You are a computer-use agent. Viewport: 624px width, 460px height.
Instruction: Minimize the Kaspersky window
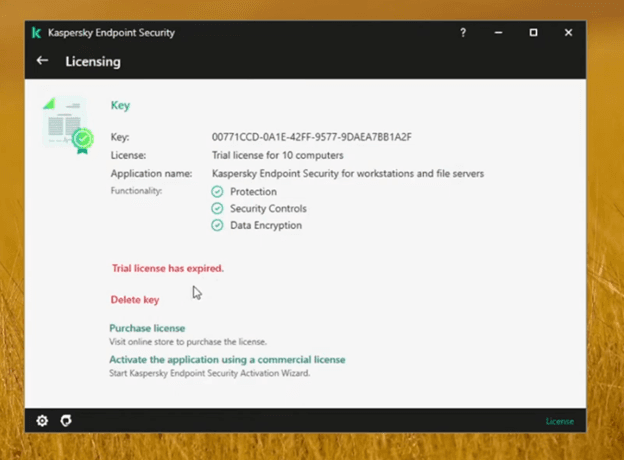click(498, 33)
